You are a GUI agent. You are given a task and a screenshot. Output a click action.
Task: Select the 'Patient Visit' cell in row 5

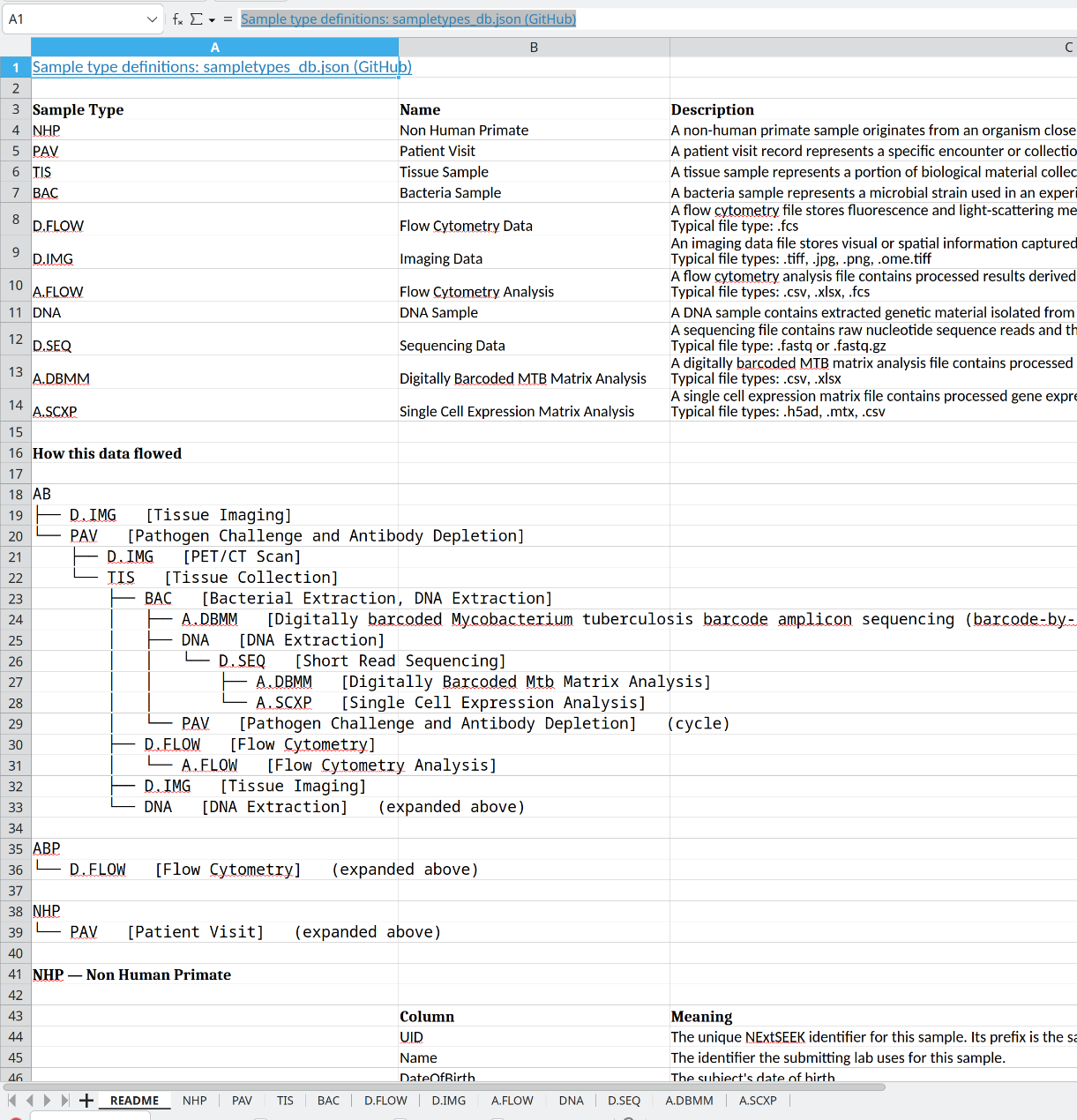click(x=534, y=151)
